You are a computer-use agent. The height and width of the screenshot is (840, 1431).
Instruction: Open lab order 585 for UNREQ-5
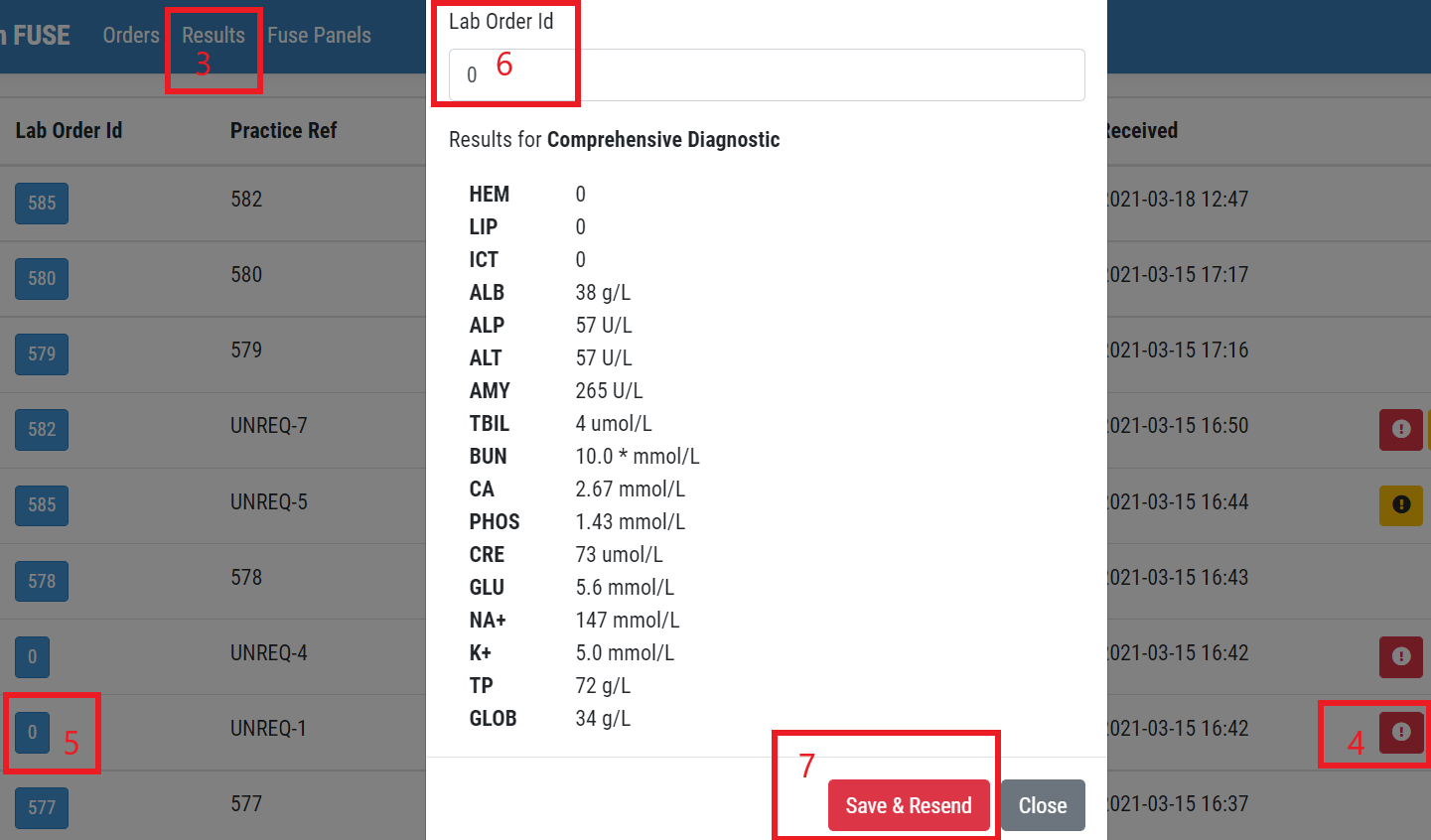pos(42,504)
